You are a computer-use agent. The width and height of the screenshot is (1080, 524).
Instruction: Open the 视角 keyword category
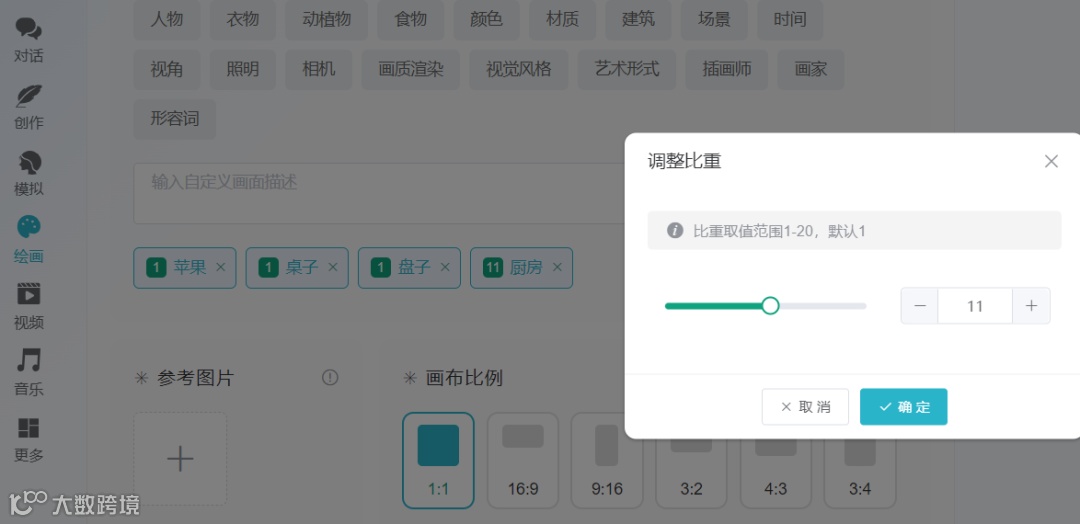pyautogui.click(x=167, y=69)
